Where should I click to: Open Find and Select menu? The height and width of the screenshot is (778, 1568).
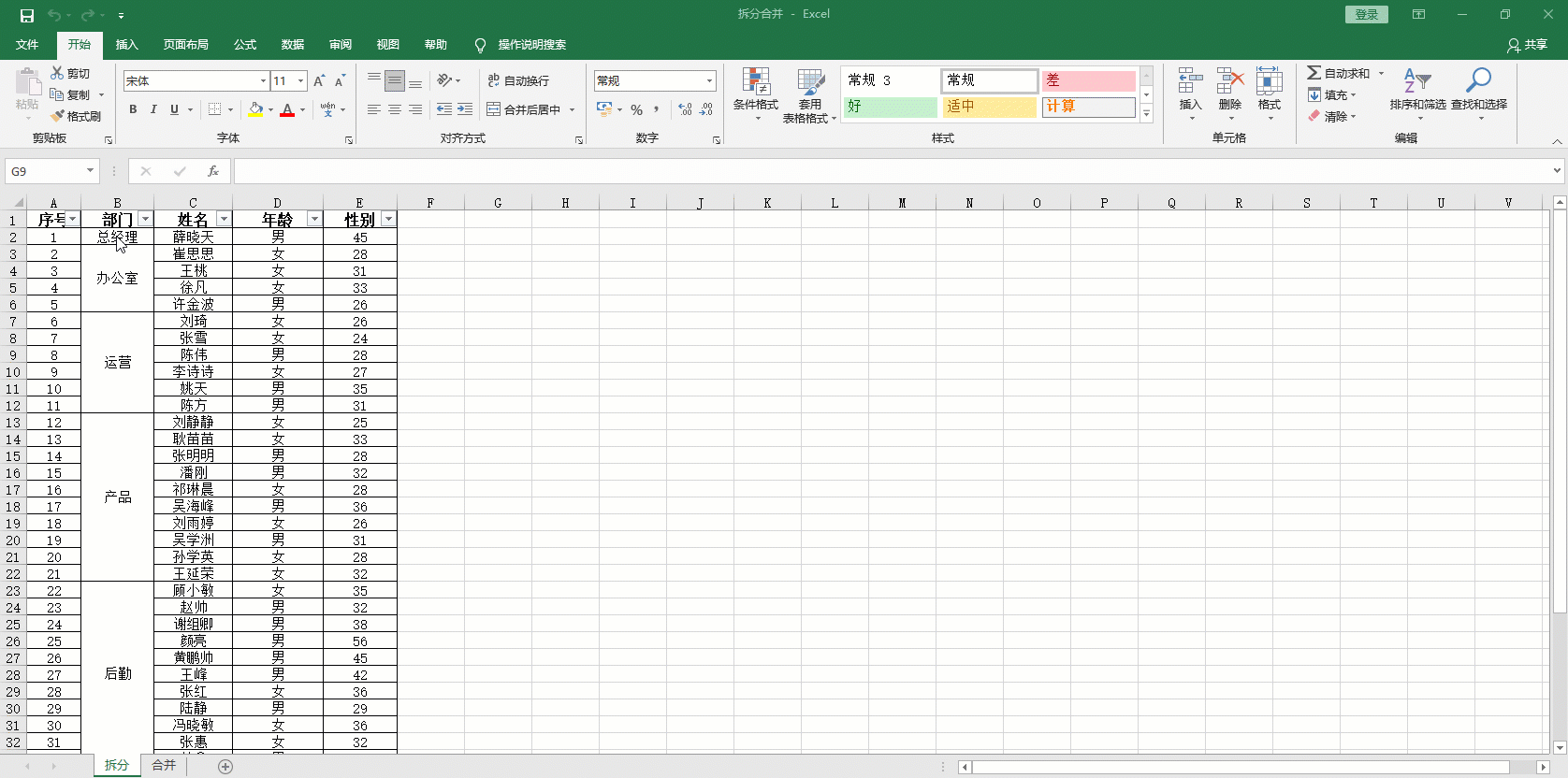(x=1479, y=94)
